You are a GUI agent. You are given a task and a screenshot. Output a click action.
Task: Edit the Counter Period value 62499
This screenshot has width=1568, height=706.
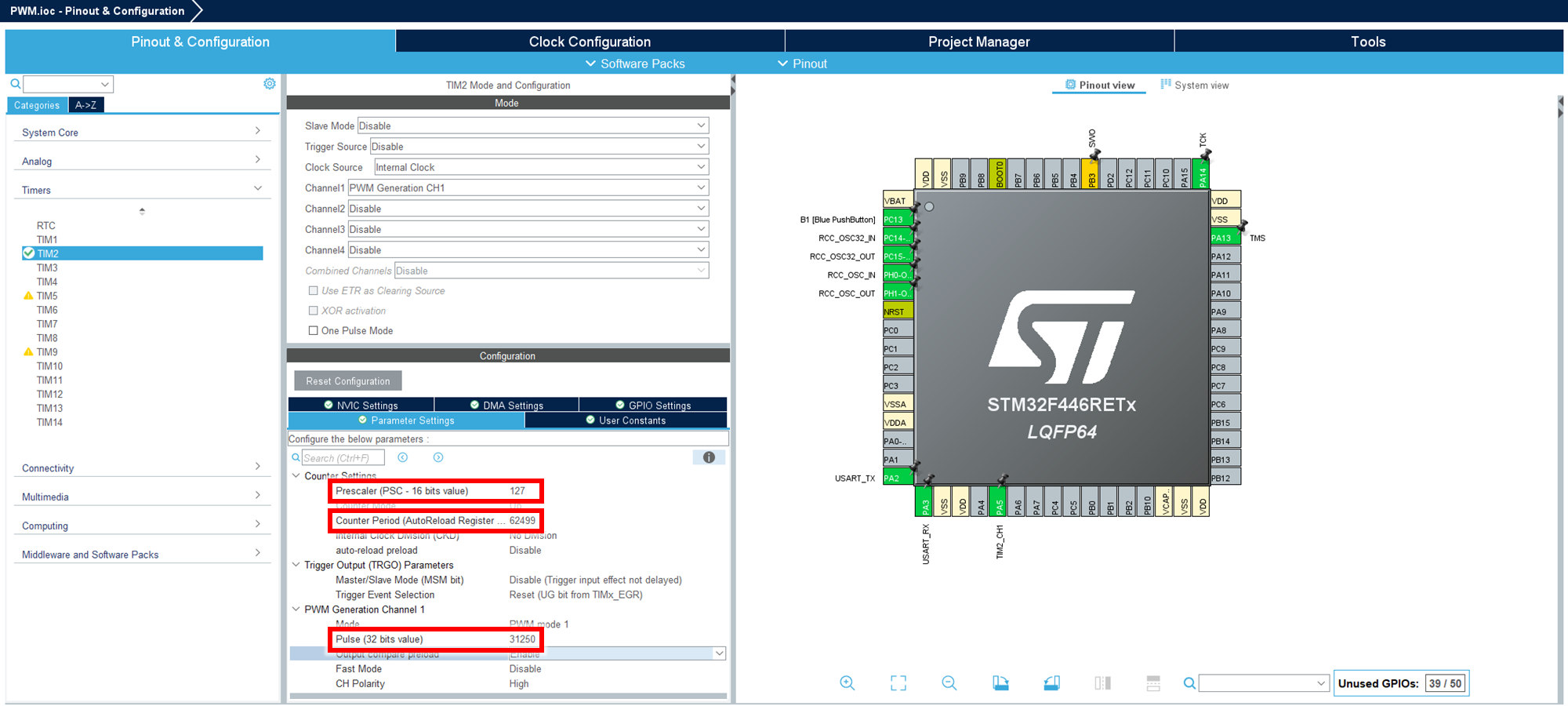tap(522, 520)
